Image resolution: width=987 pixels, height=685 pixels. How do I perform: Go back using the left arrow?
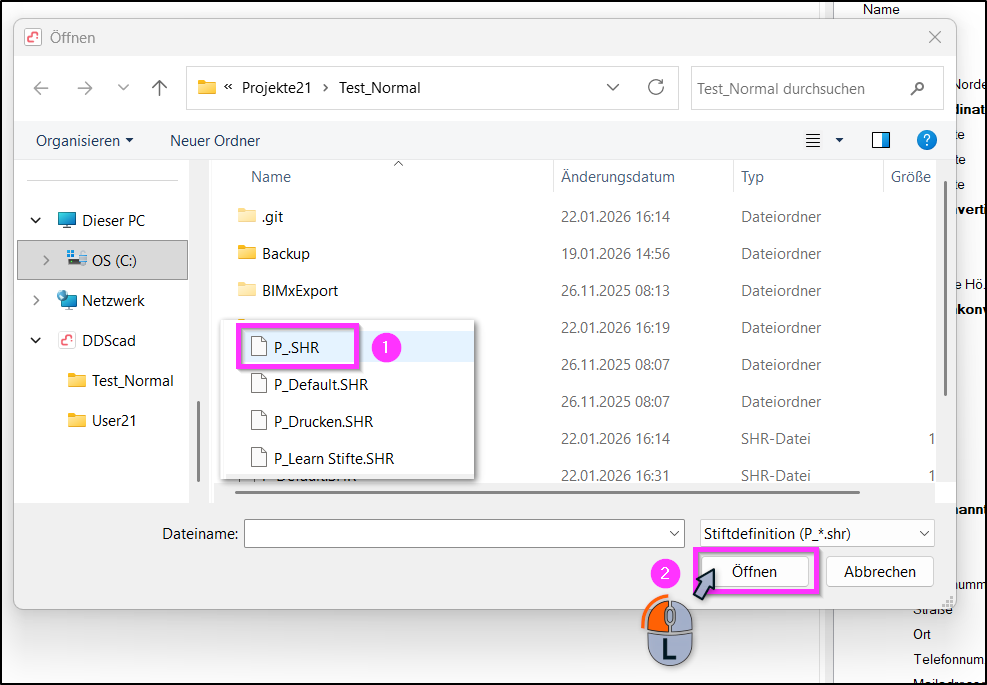pyautogui.click(x=41, y=88)
